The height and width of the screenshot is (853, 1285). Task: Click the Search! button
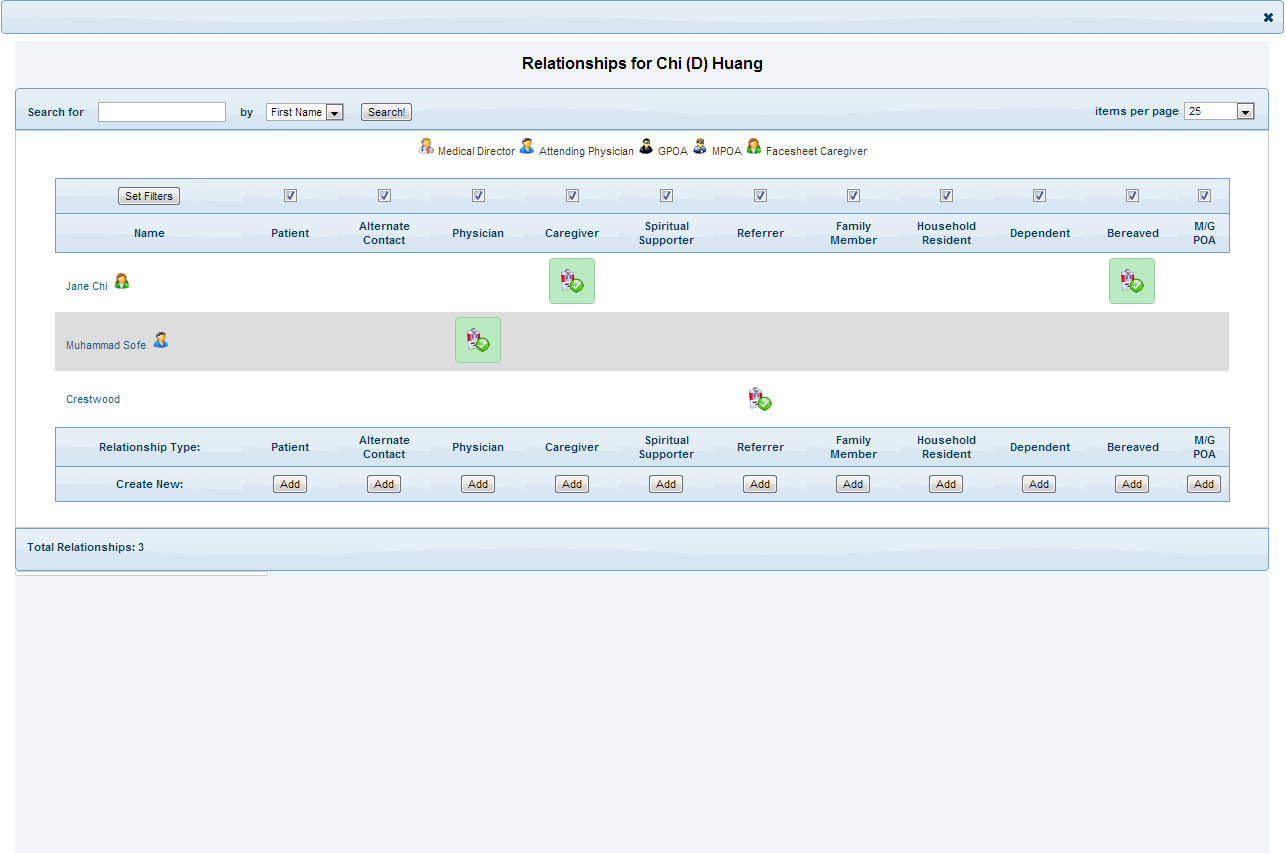click(x=386, y=112)
